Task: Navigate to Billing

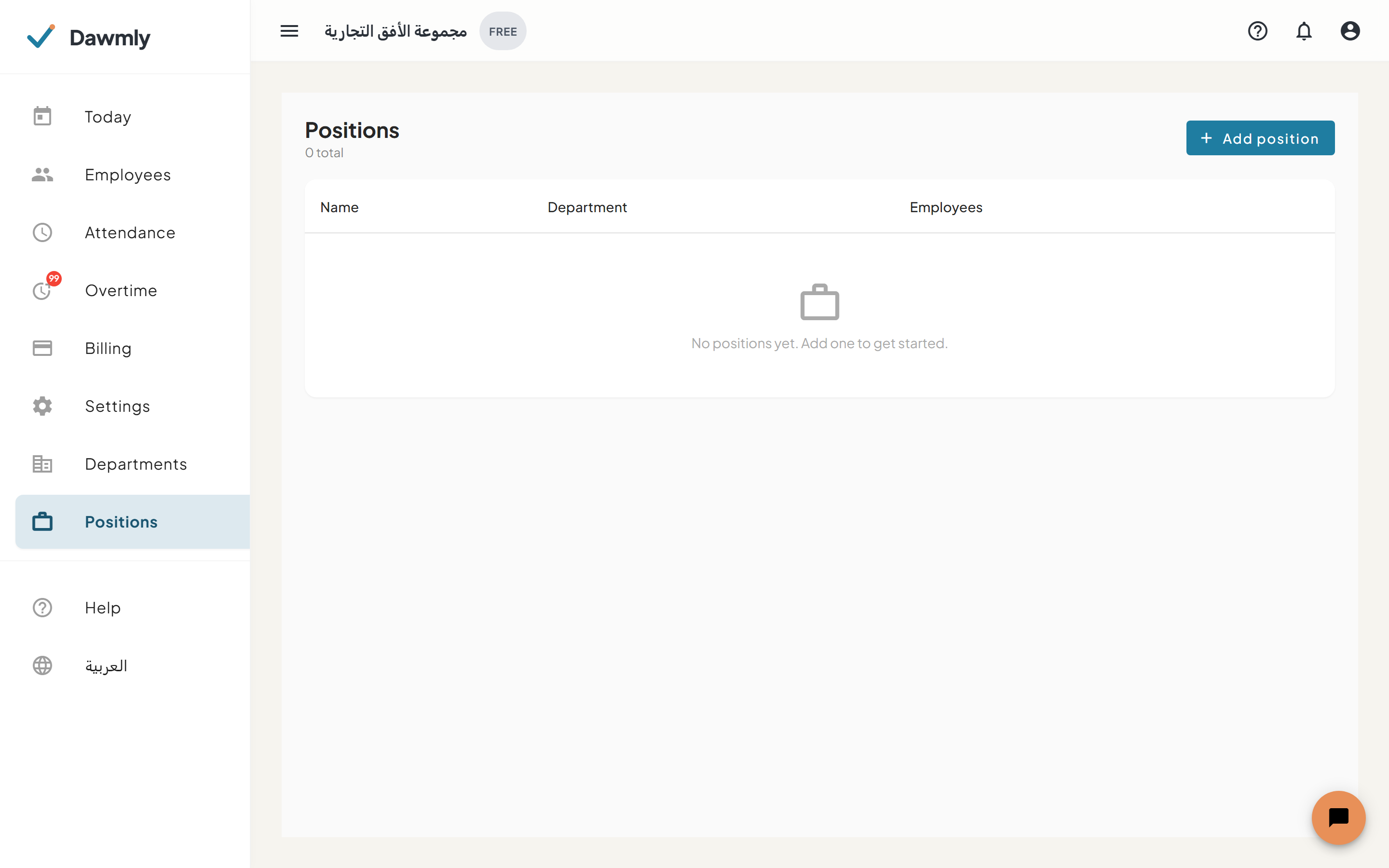Action: point(133,349)
